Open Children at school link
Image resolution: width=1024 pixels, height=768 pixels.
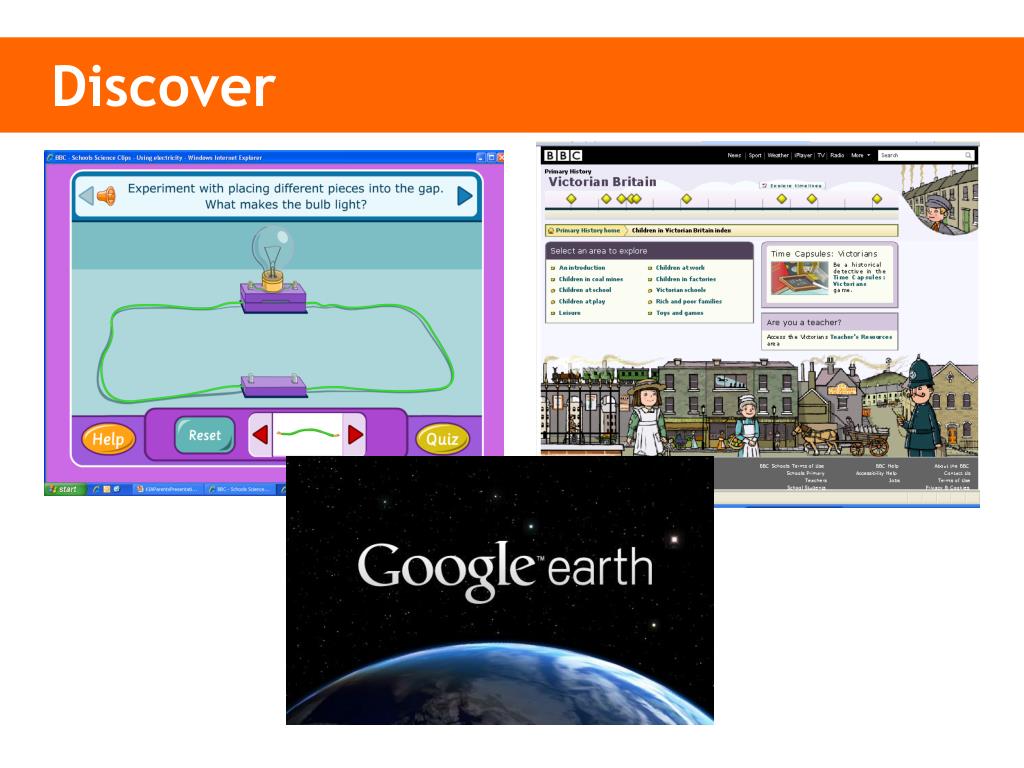(585, 290)
